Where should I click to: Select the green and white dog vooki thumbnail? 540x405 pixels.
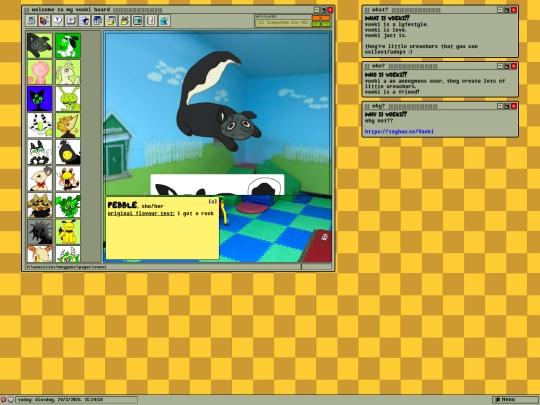point(68,45)
